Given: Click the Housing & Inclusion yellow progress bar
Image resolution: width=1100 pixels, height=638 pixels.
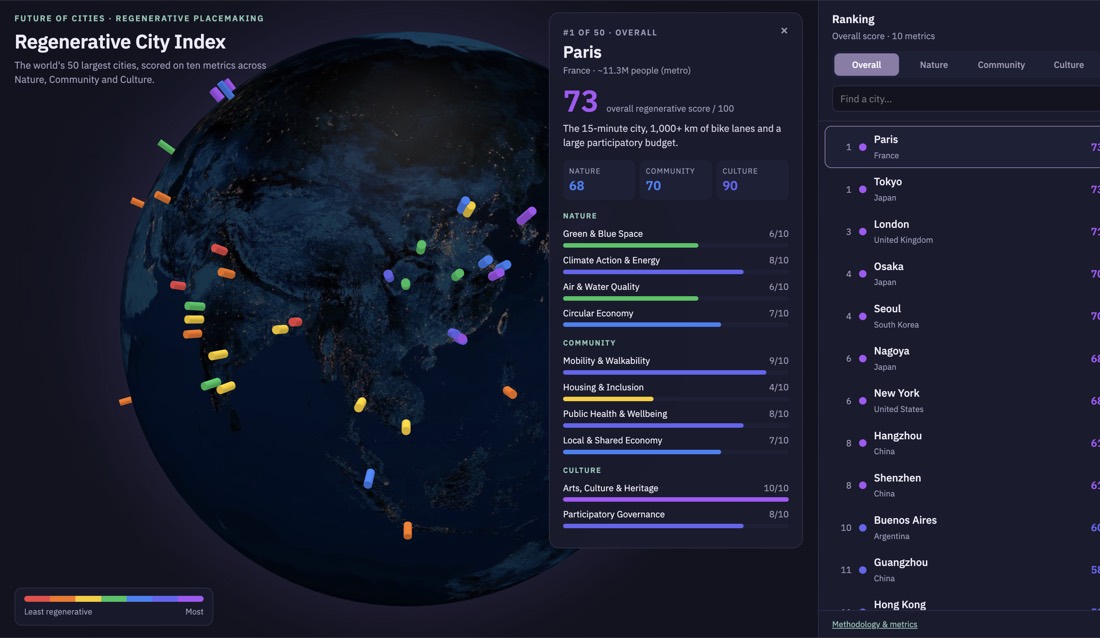Looking at the screenshot, I should point(608,399).
